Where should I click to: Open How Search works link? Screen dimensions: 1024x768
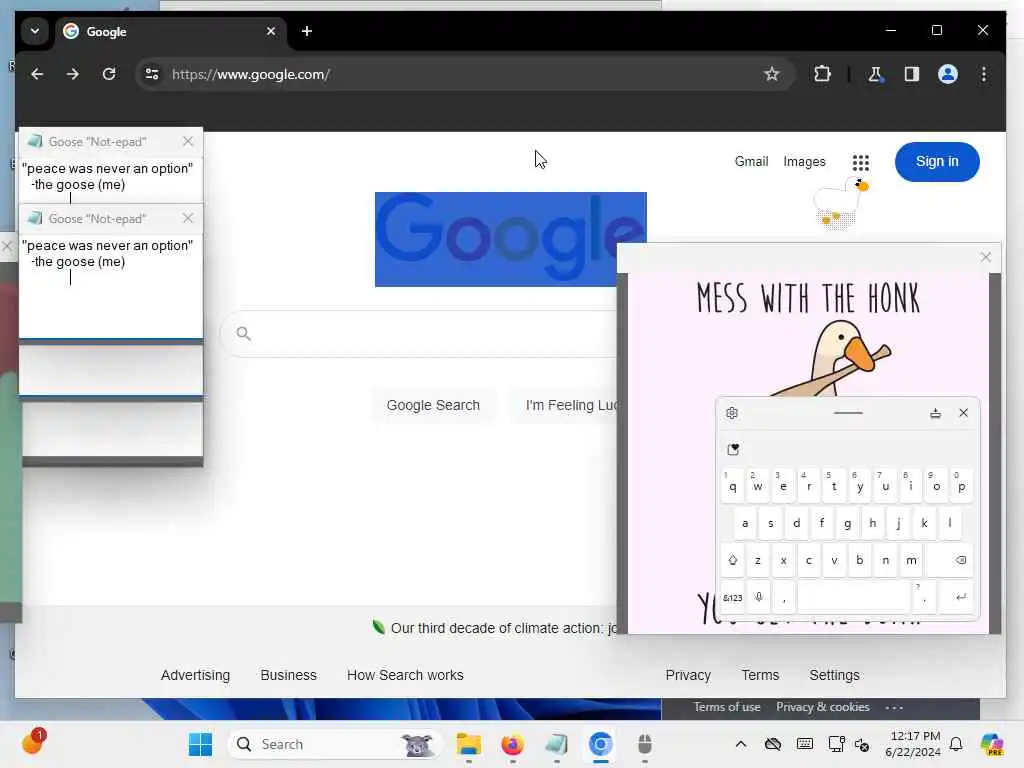click(x=405, y=675)
